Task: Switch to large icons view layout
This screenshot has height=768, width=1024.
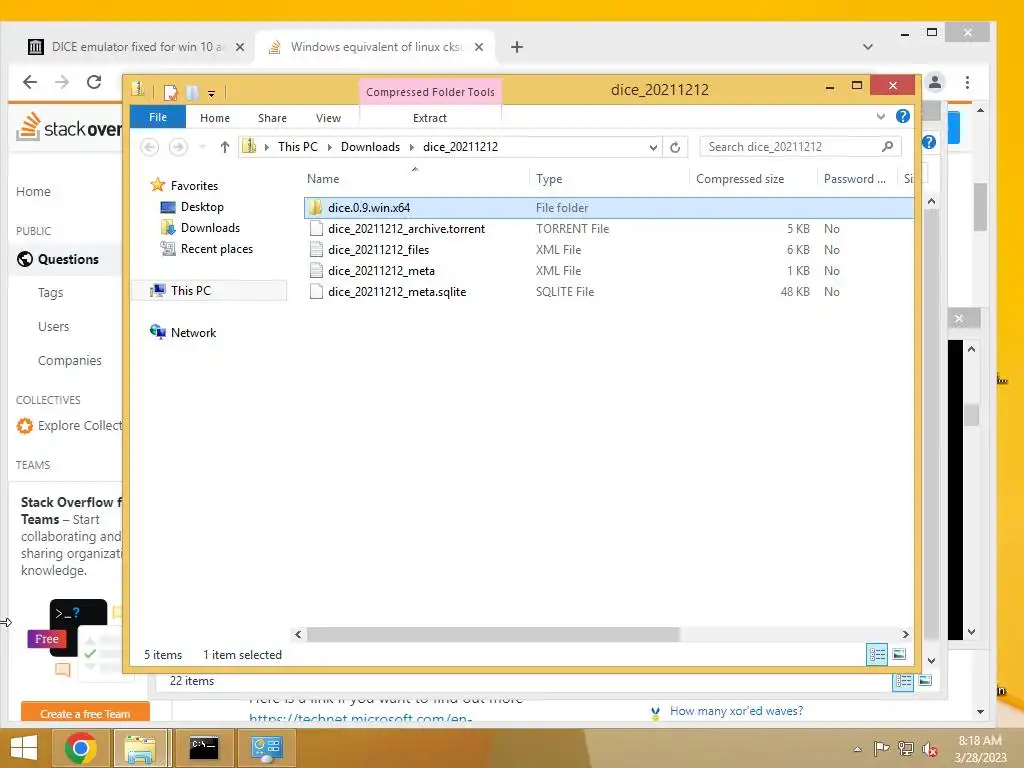Action: tap(899, 654)
